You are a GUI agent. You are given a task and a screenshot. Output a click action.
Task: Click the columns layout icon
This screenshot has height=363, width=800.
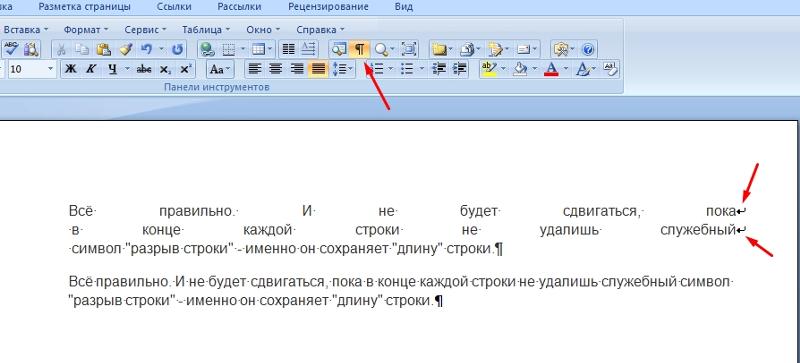(289, 49)
